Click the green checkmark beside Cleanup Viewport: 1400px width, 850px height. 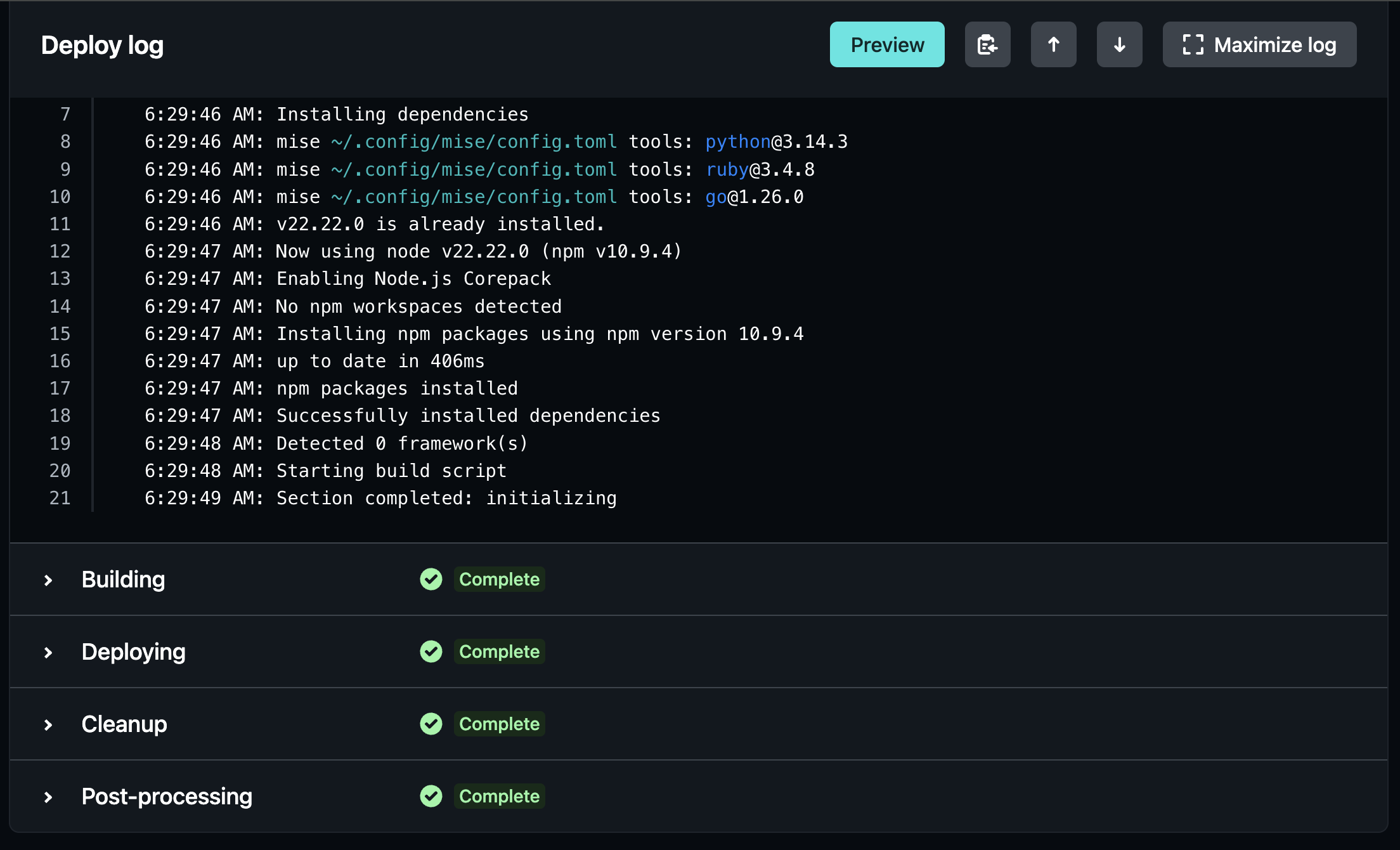(x=431, y=724)
